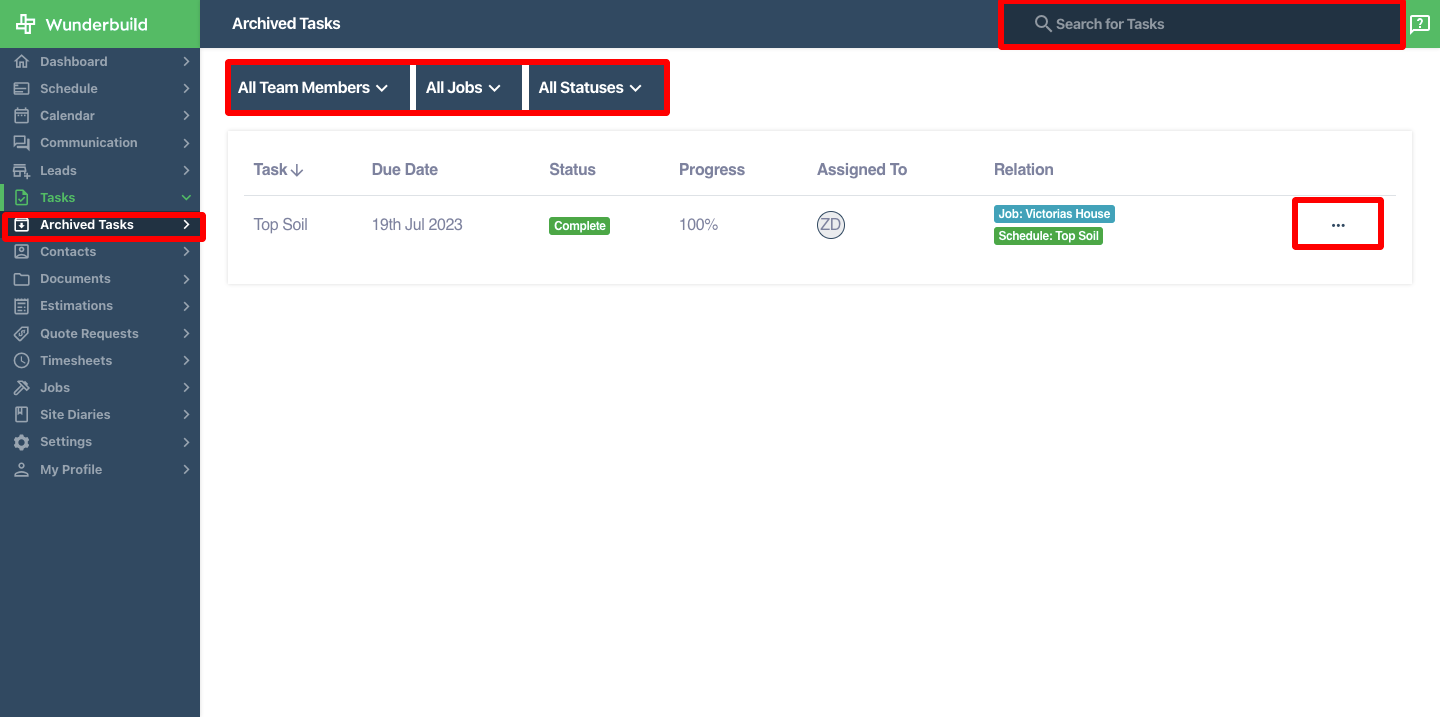Click the 19th Jul 2023 due date
The width and height of the screenshot is (1440, 717).
[417, 225]
